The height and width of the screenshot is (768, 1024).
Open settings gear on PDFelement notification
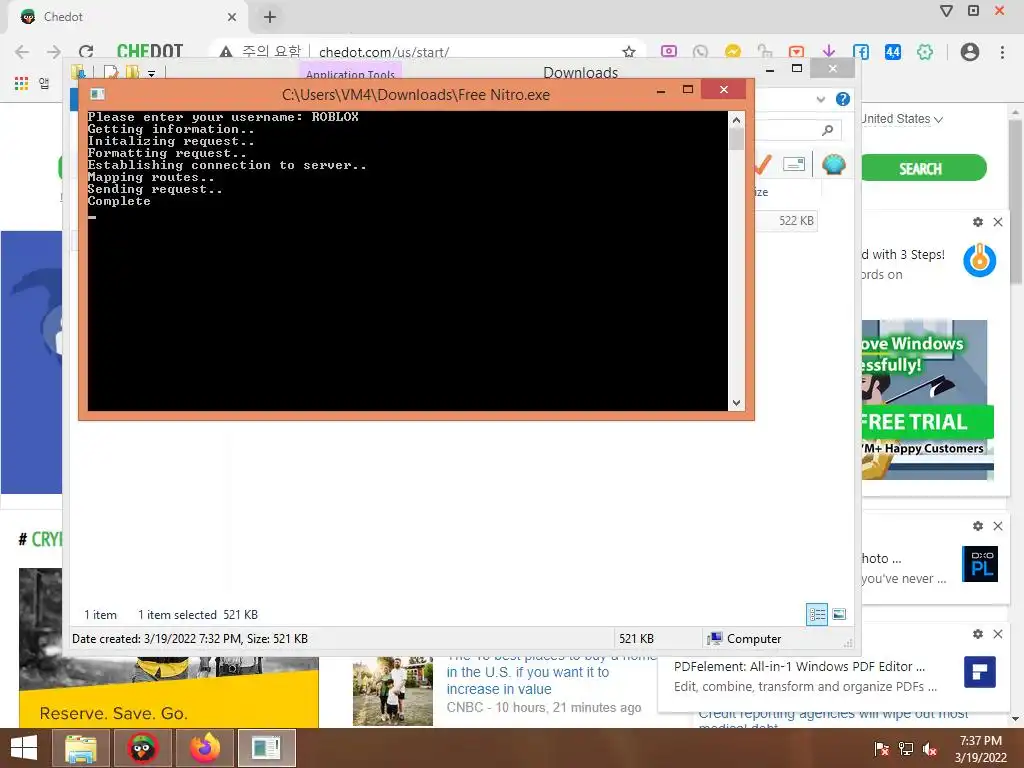pyautogui.click(x=978, y=634)
